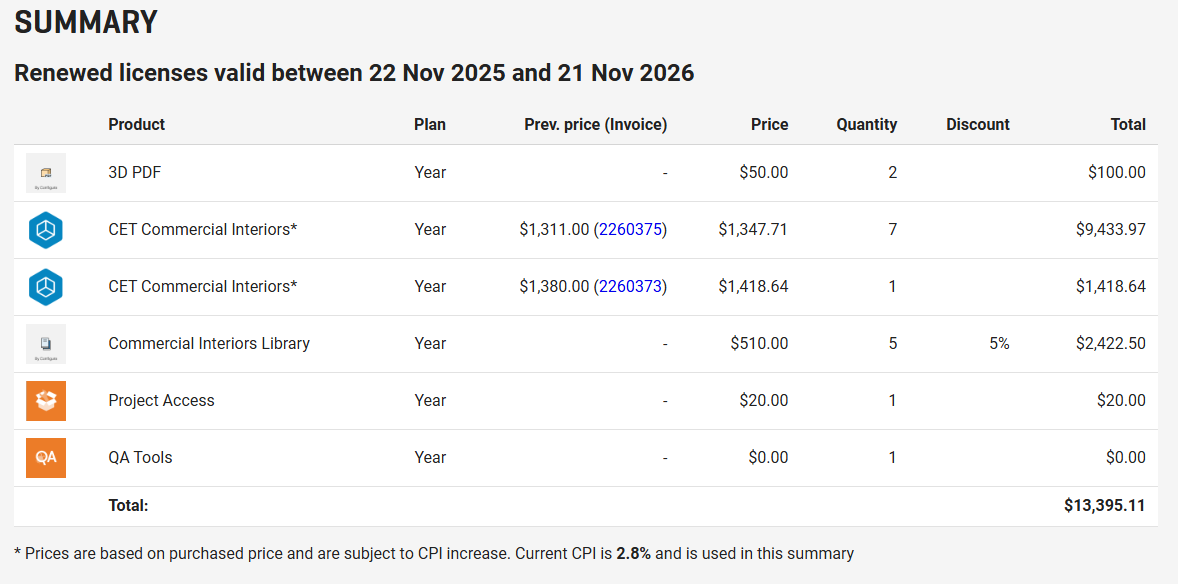This screenshot has height=584, width=1178.
Task: Click the Total column header
Action: (1128, 125)
